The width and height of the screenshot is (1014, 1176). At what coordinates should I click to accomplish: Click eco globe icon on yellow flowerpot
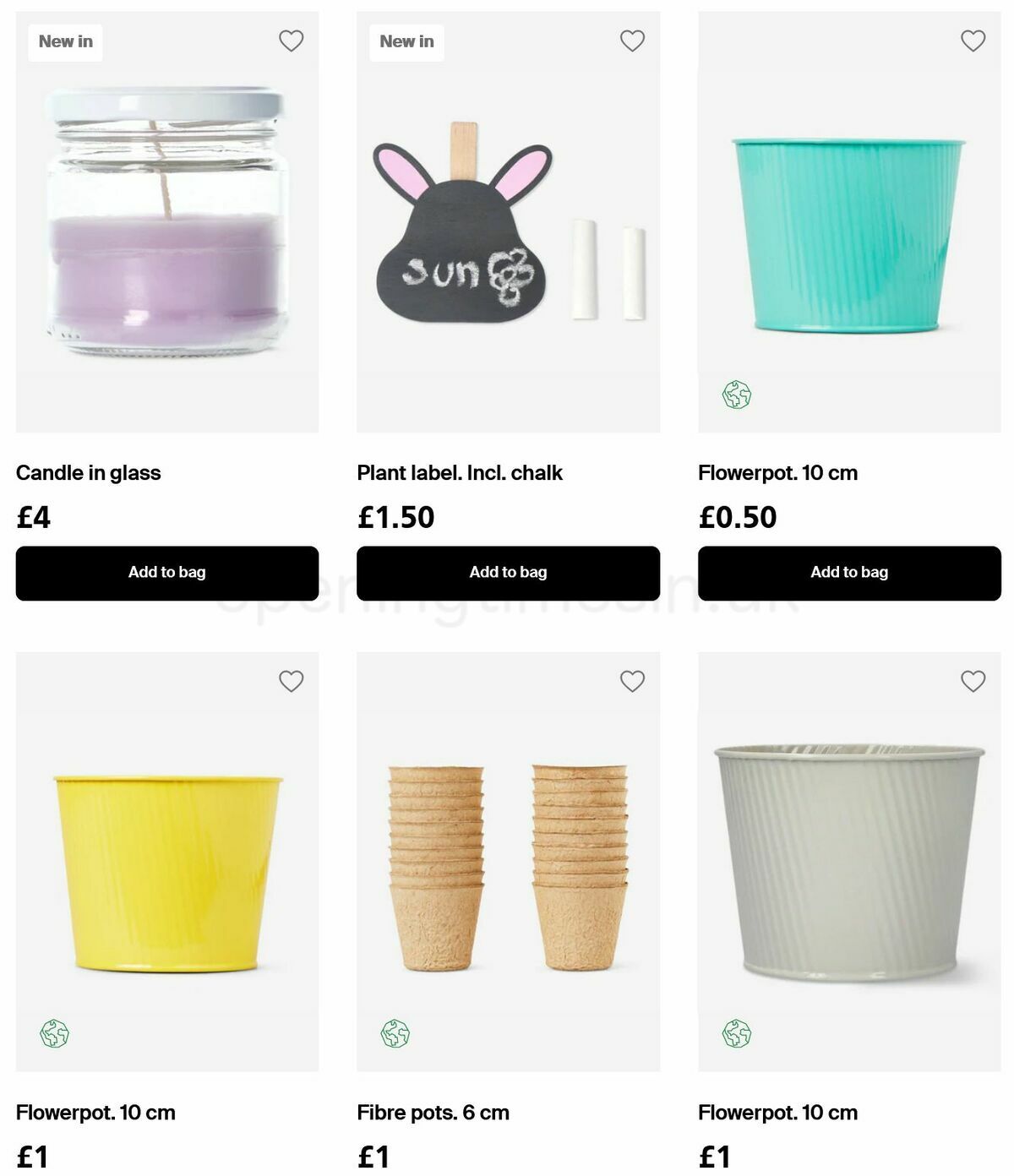[54, 1033]
